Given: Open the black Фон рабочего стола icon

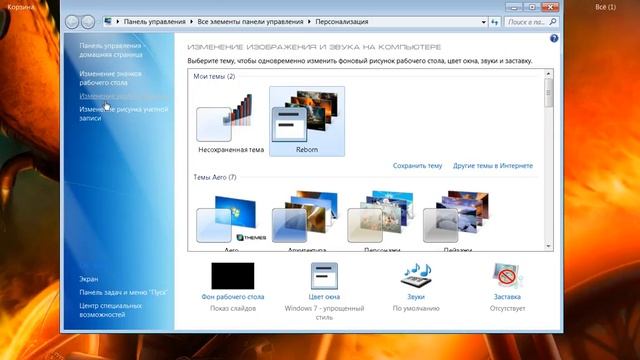Looking at the screenshot, I should [233, 276].
